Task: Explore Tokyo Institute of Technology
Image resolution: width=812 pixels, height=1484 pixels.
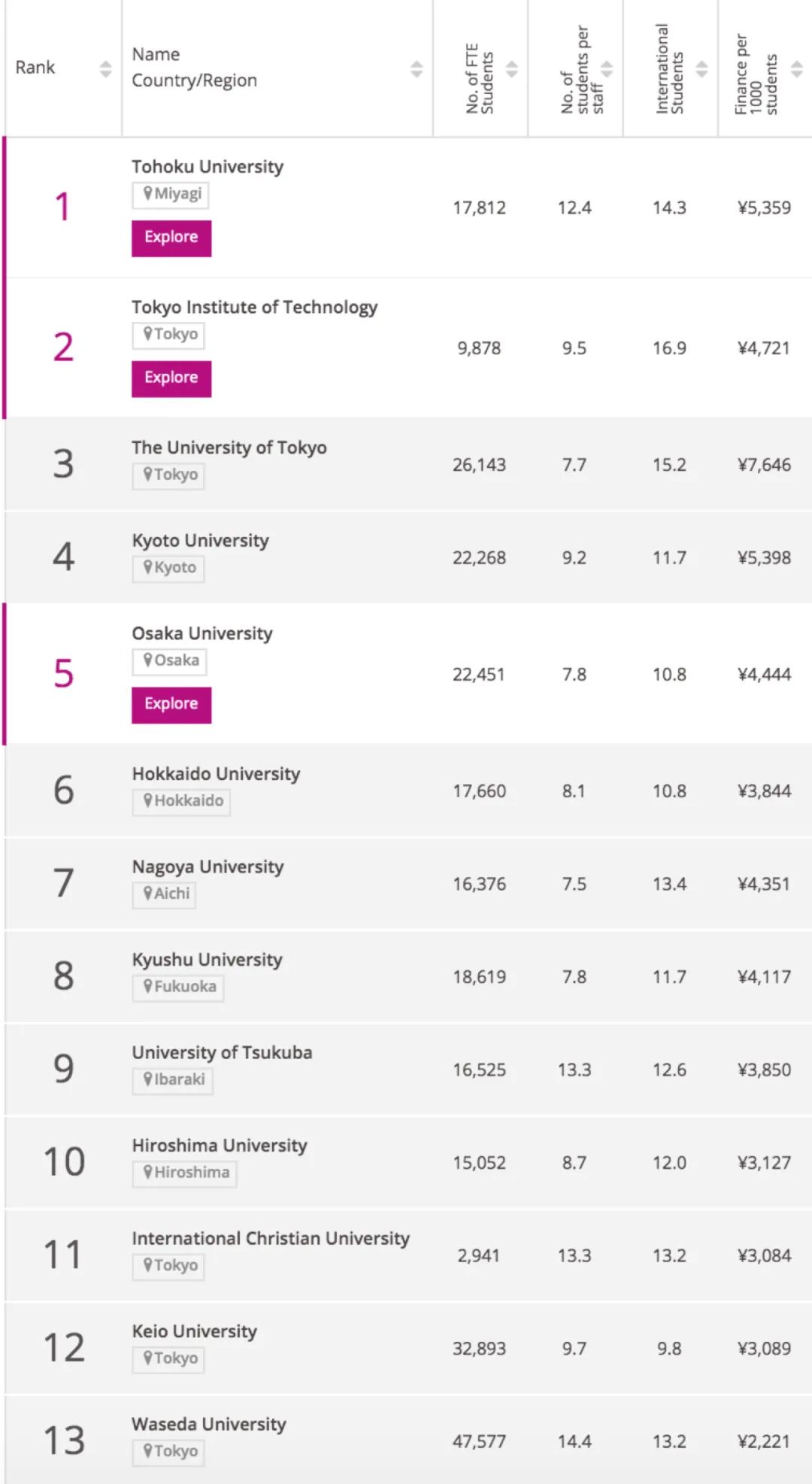Action: [x=171, y=378]
